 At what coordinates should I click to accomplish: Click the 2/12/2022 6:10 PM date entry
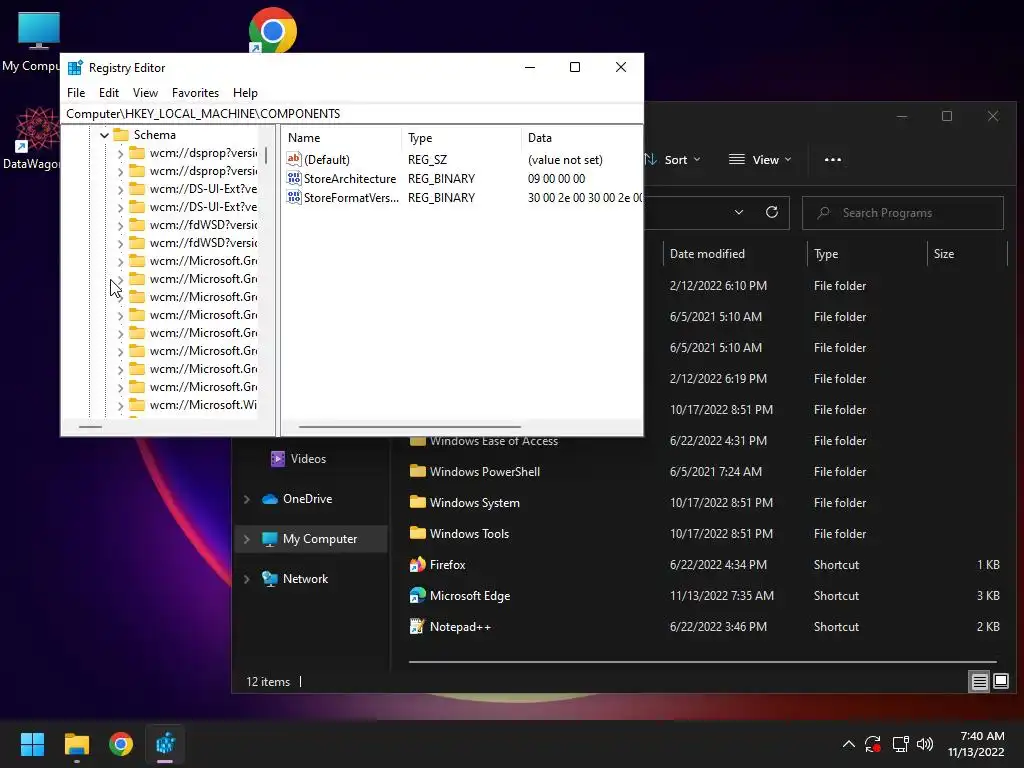coord(718,286)
